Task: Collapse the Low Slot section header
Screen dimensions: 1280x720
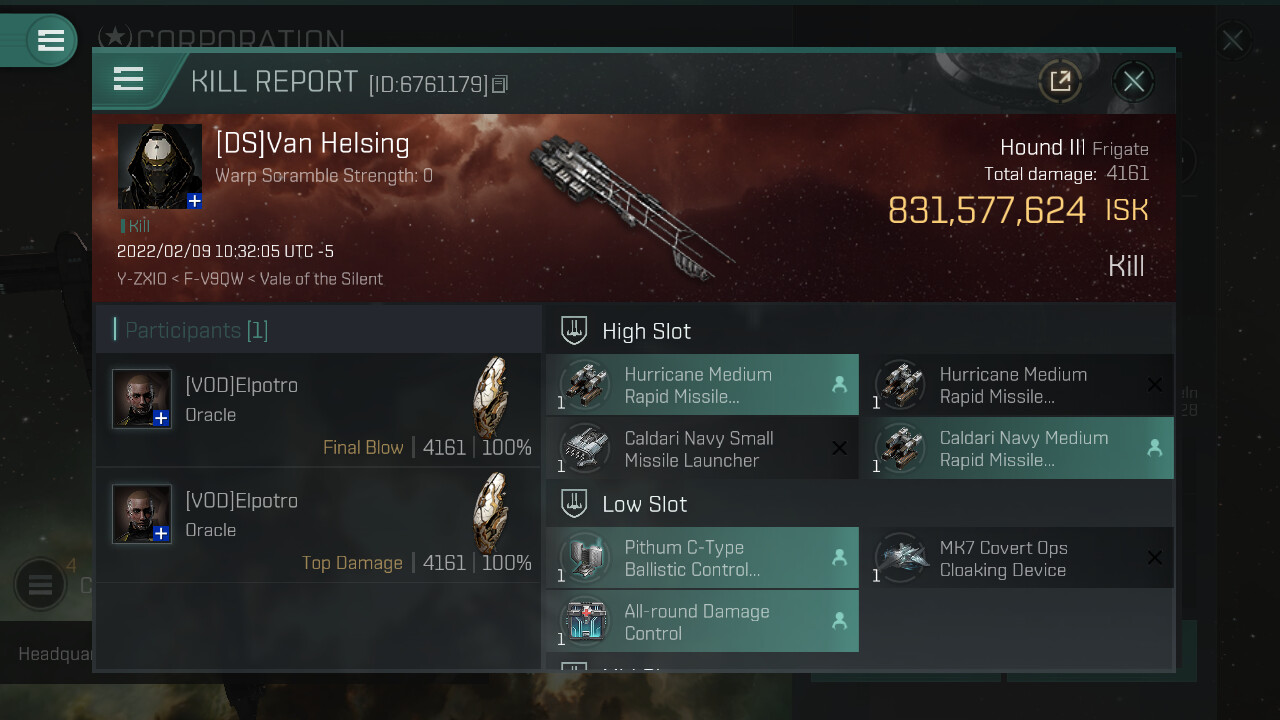Action: 860,503
